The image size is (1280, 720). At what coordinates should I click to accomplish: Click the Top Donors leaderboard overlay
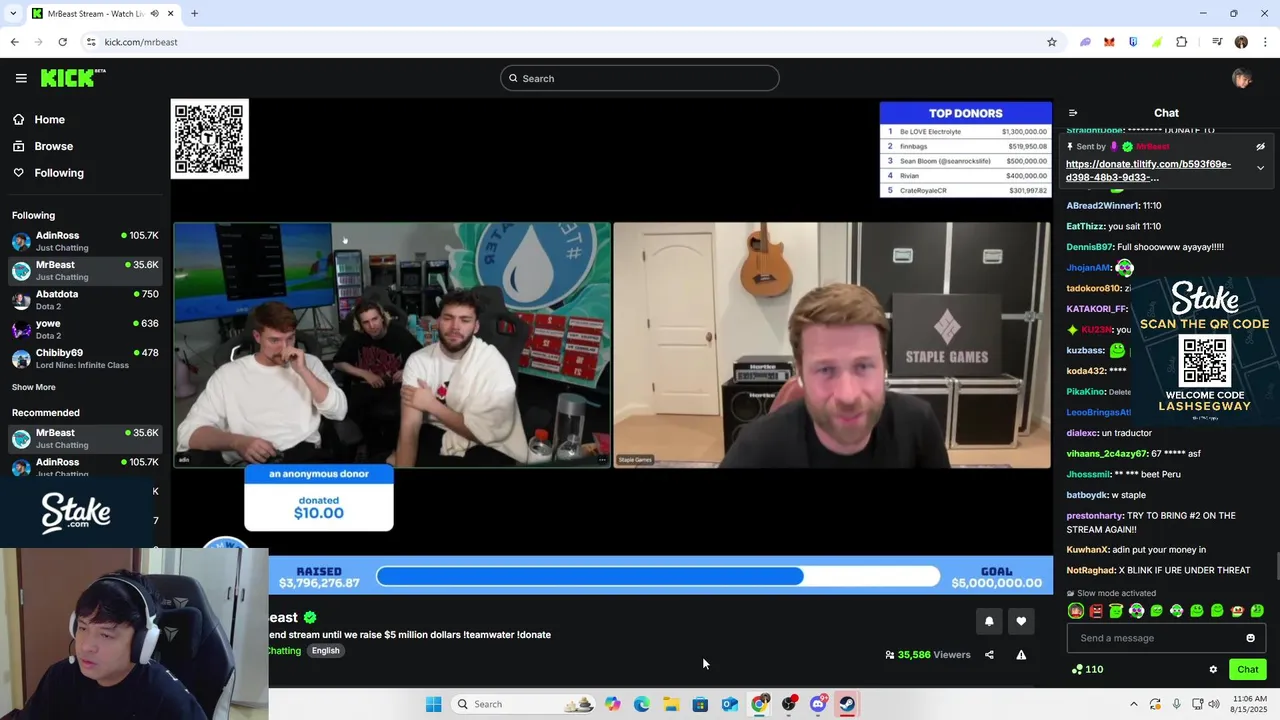966,150
